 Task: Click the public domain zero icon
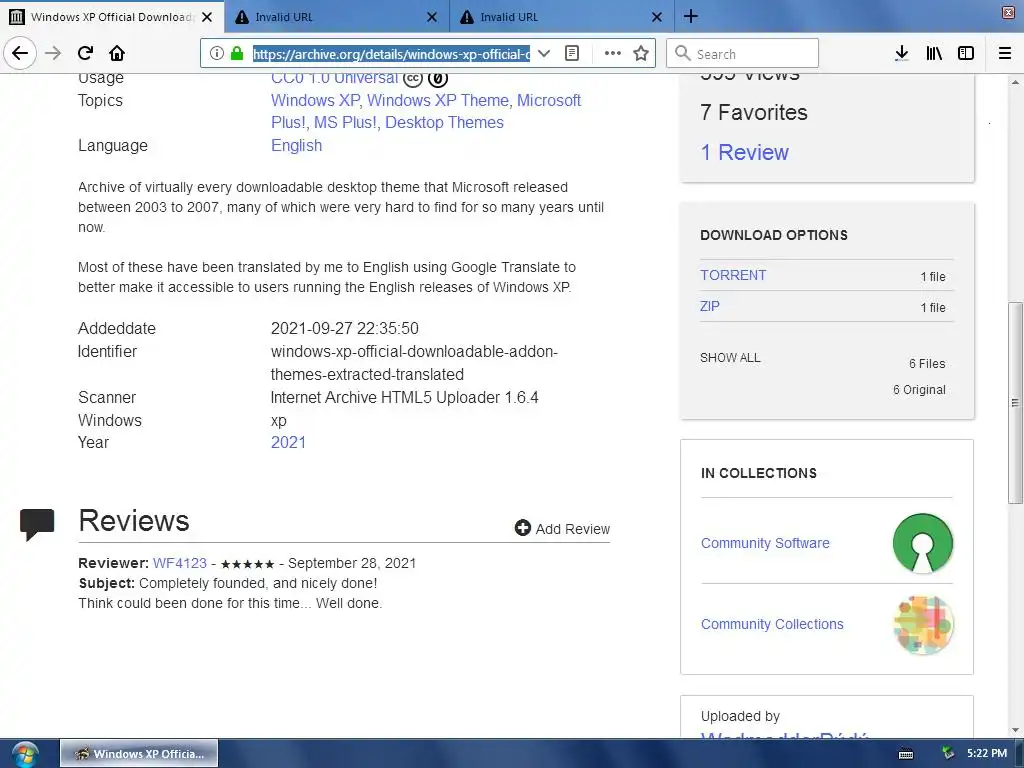pos(438,79)
